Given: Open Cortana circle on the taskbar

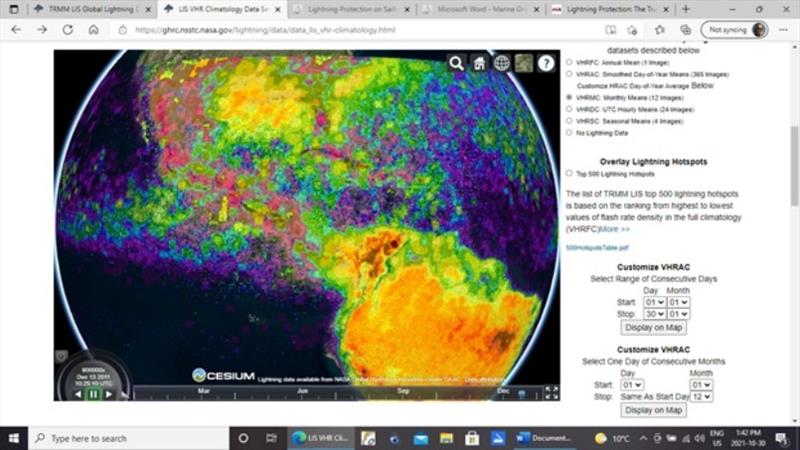Looking at the screenshot, I should coord(243,438).
